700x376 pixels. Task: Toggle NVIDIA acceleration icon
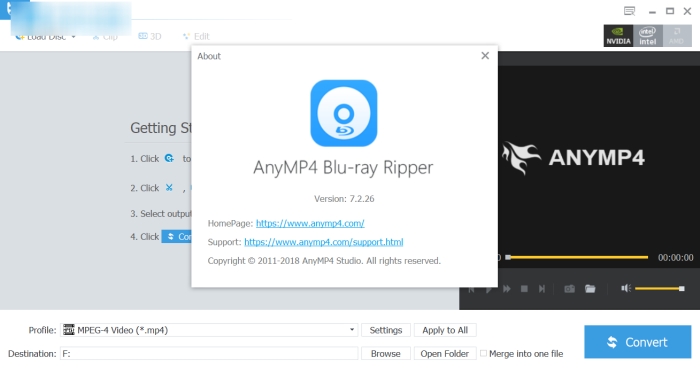coord(618,36)
